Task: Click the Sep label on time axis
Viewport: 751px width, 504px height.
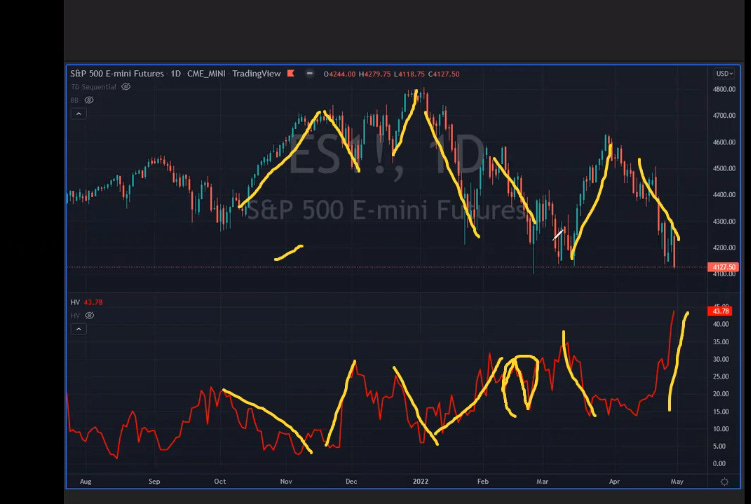Action: pyautogui.click(x=154, y=481)
